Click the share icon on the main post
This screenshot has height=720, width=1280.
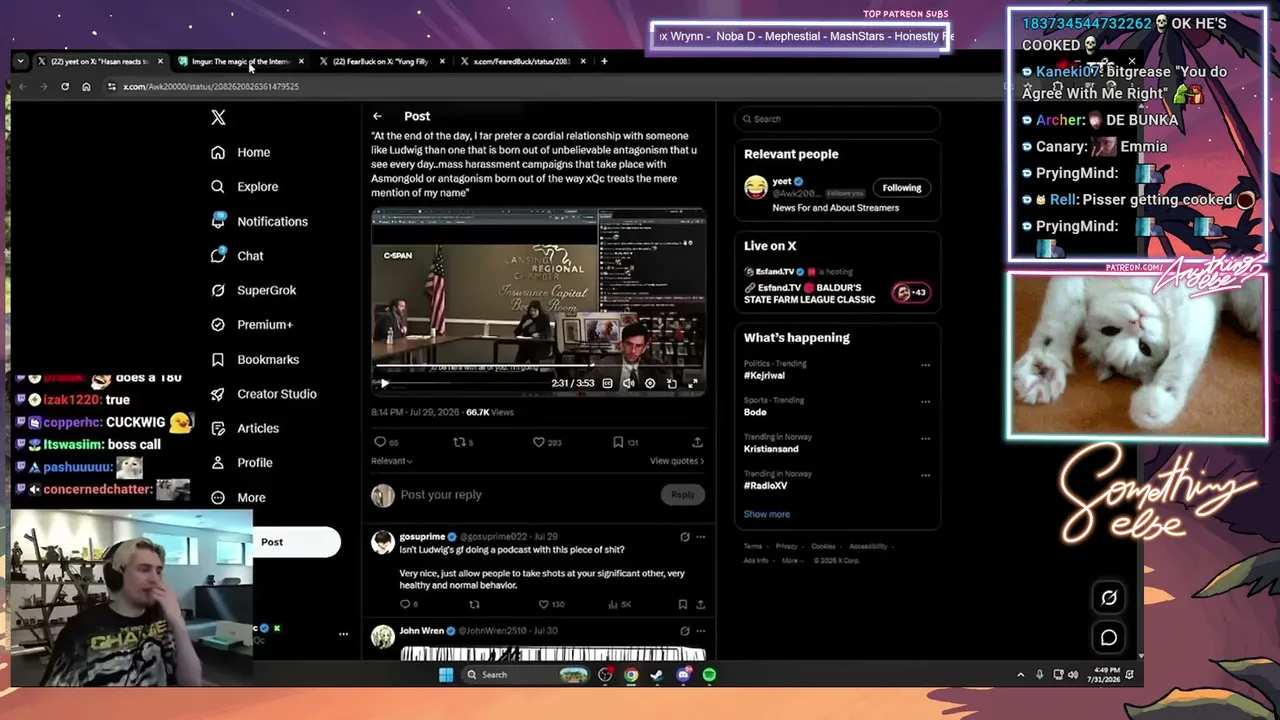[697, 442]
